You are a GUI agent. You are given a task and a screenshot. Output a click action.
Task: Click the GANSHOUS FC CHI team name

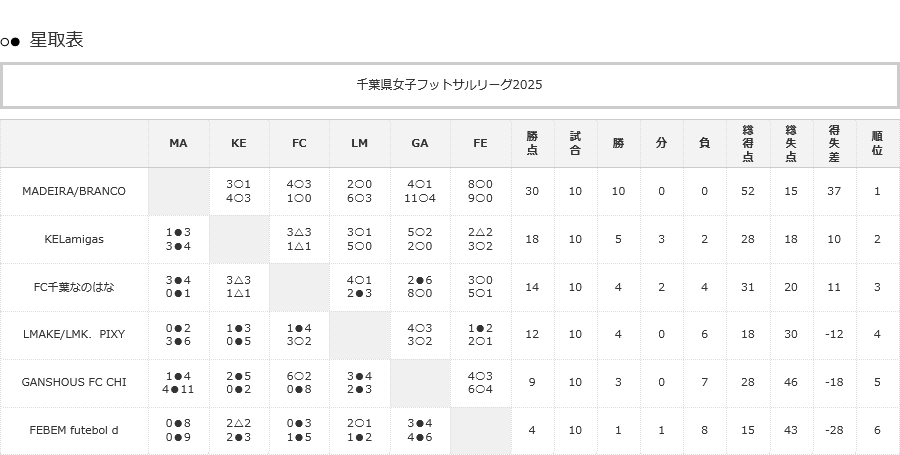[x=74, y=382]
